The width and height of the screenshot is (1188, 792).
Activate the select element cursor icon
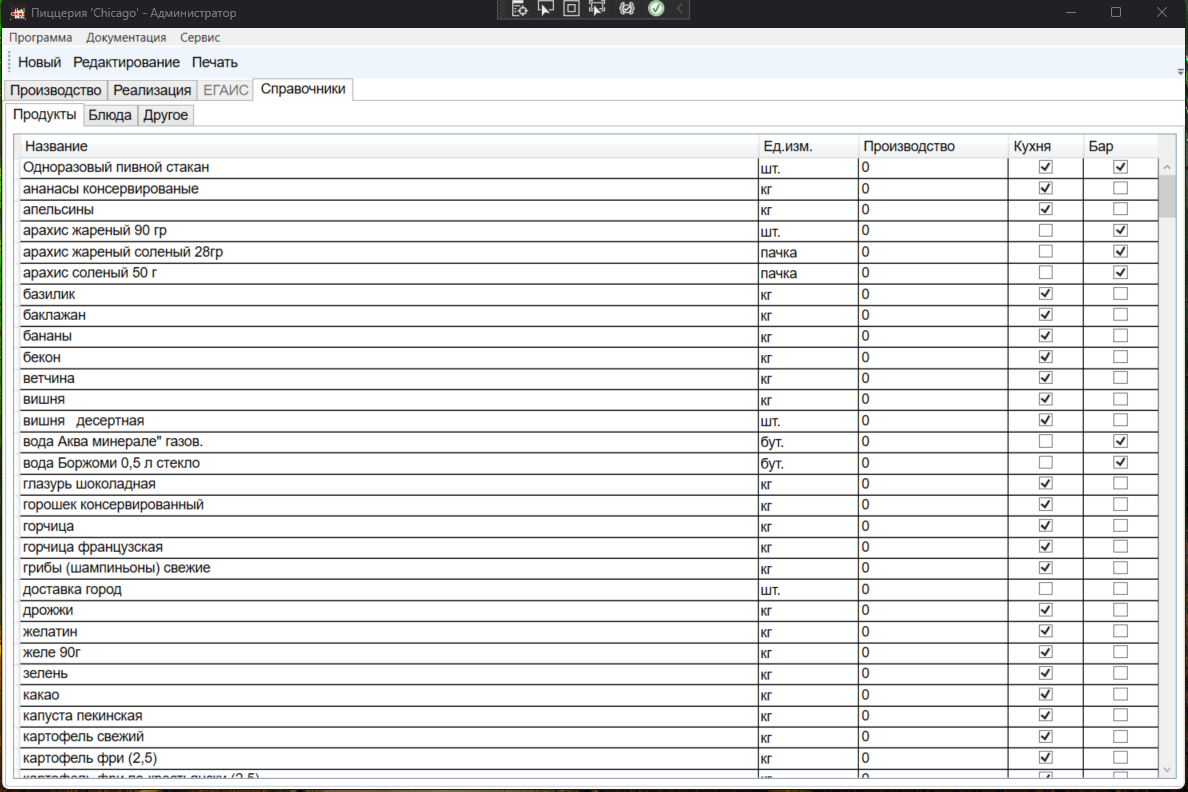pos(546,9)
